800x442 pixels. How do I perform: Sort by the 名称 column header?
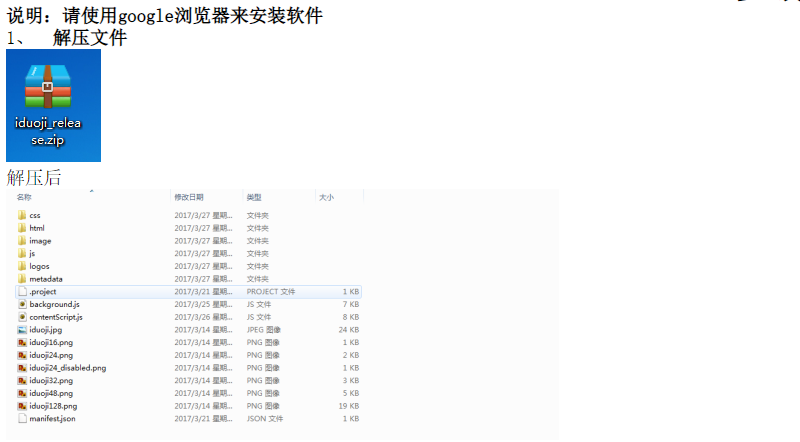point(24,197)
